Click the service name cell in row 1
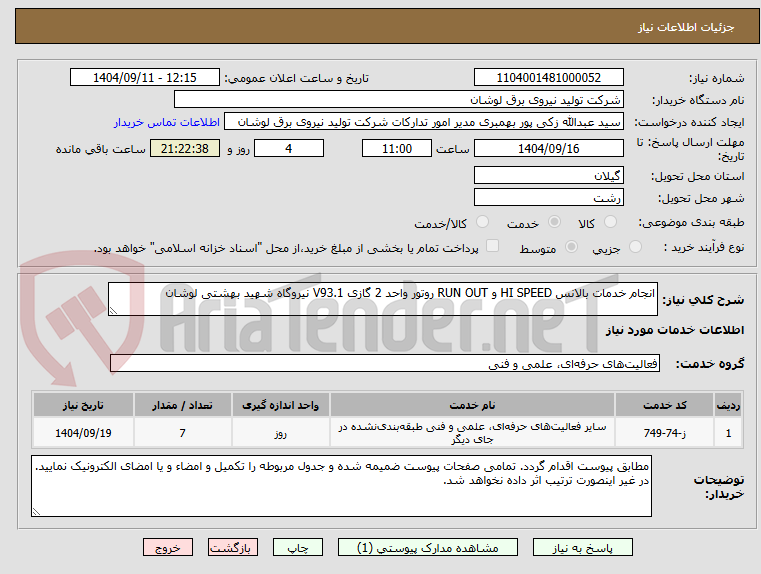Screen dimensions: 761x574 click(472, 433)
